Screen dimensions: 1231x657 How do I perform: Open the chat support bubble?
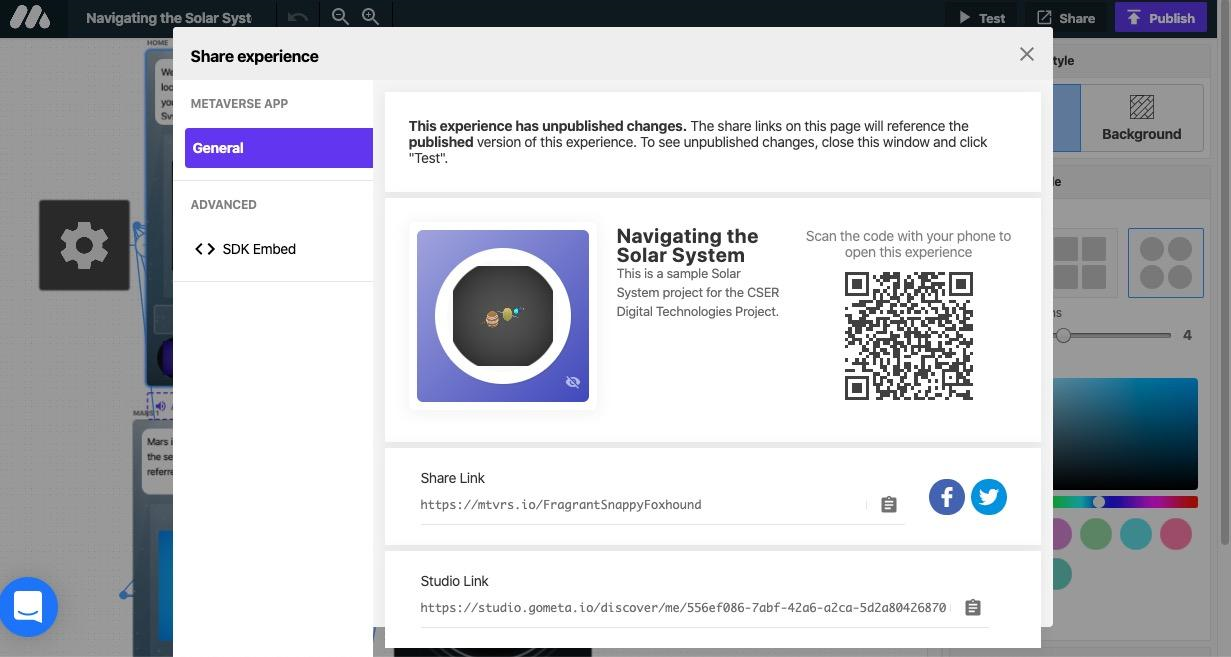click(x=29, y=607)
